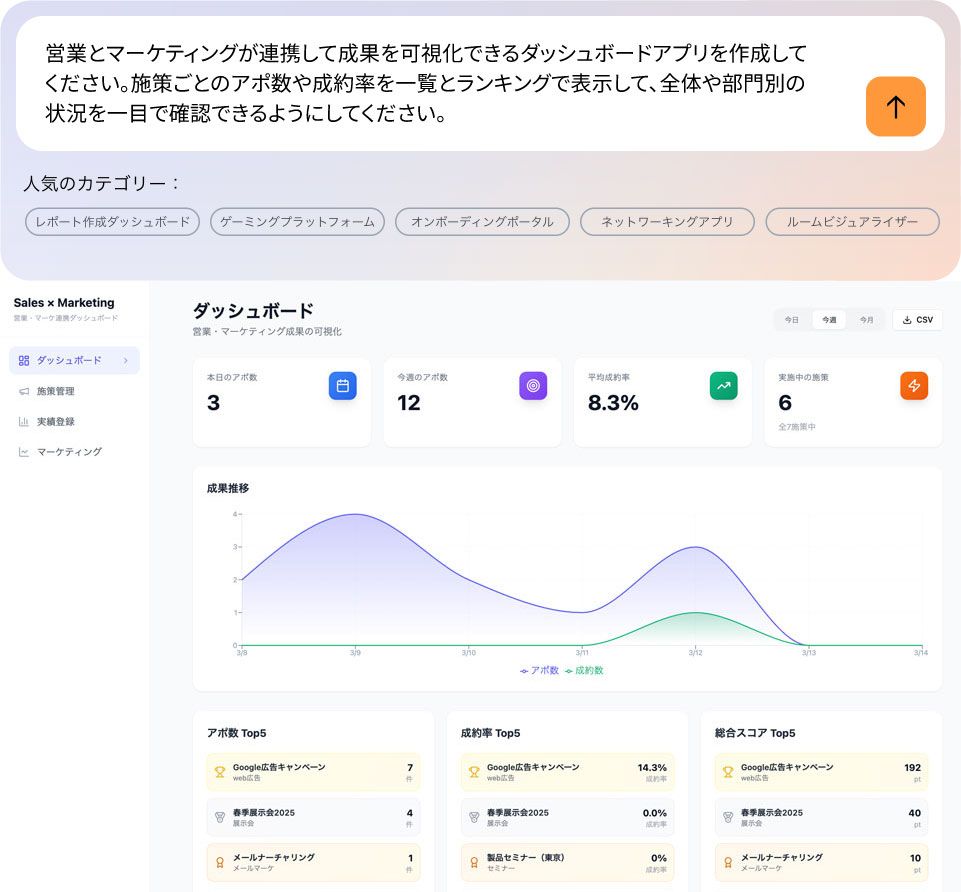Switch to the 今月 period tab
This screenshot has height=892, width=961.
(x=864, y=320)
